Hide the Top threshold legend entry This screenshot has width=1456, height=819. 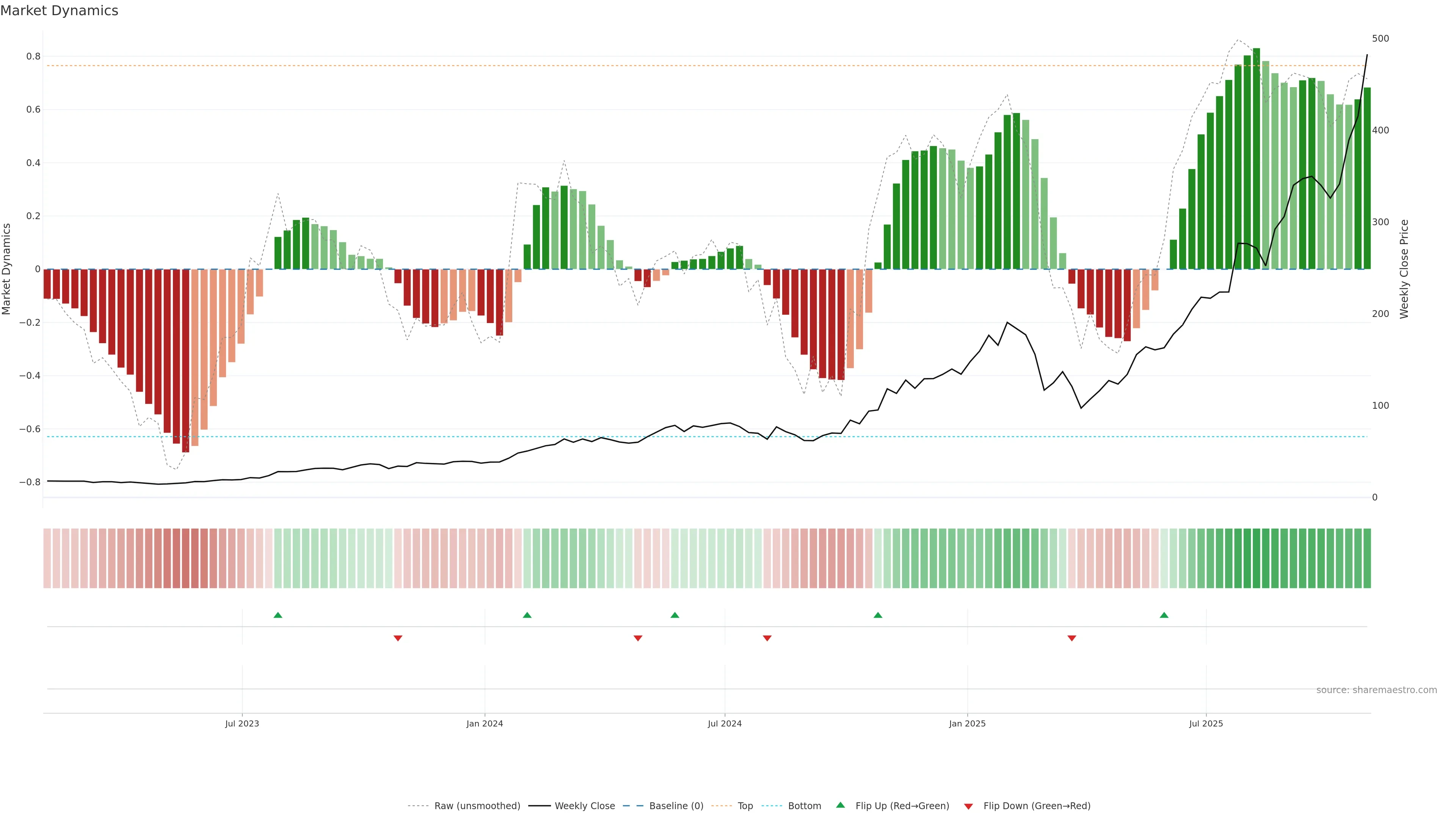(745, 806)
